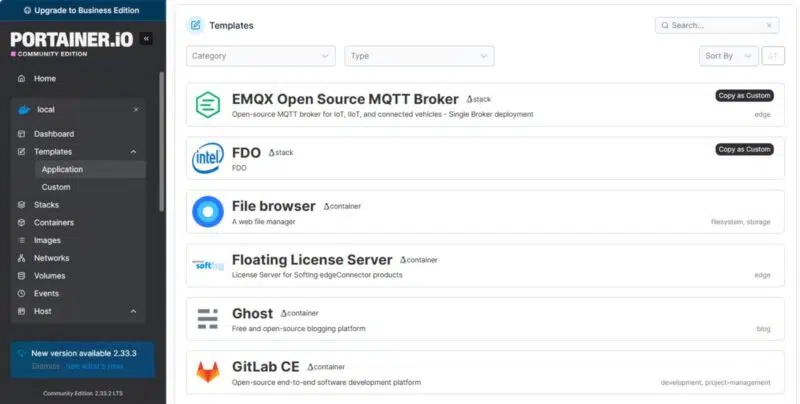This screenshot has width=800, height=404.
Task: Toggle sort order direction button
Action: (x=773, y=56)
